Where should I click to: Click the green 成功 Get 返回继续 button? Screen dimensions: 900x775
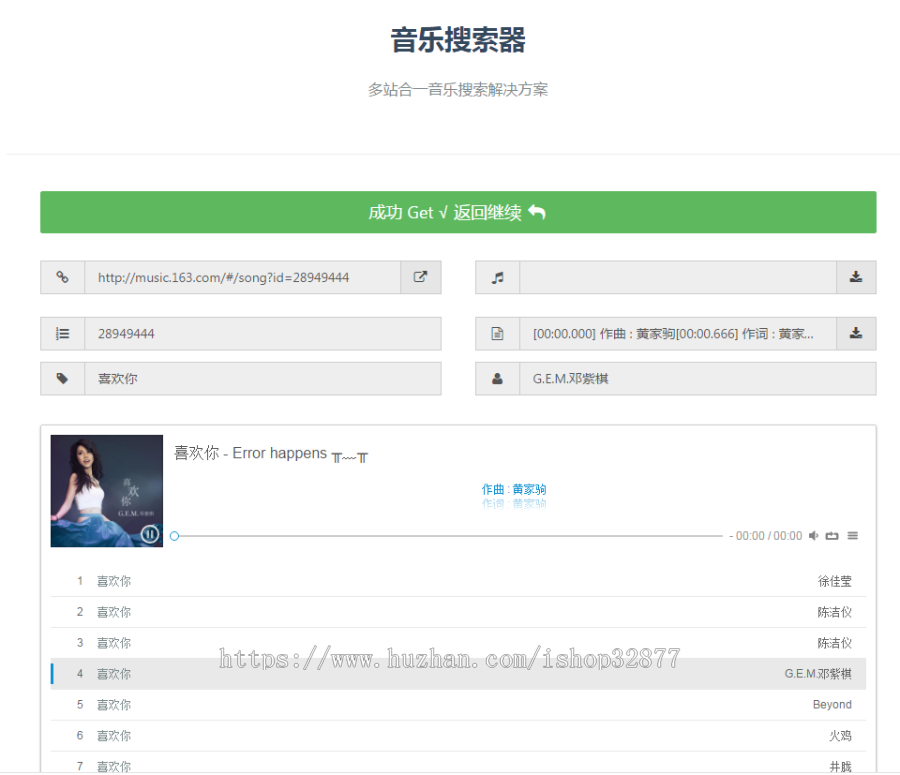click(x=458, y=212)
